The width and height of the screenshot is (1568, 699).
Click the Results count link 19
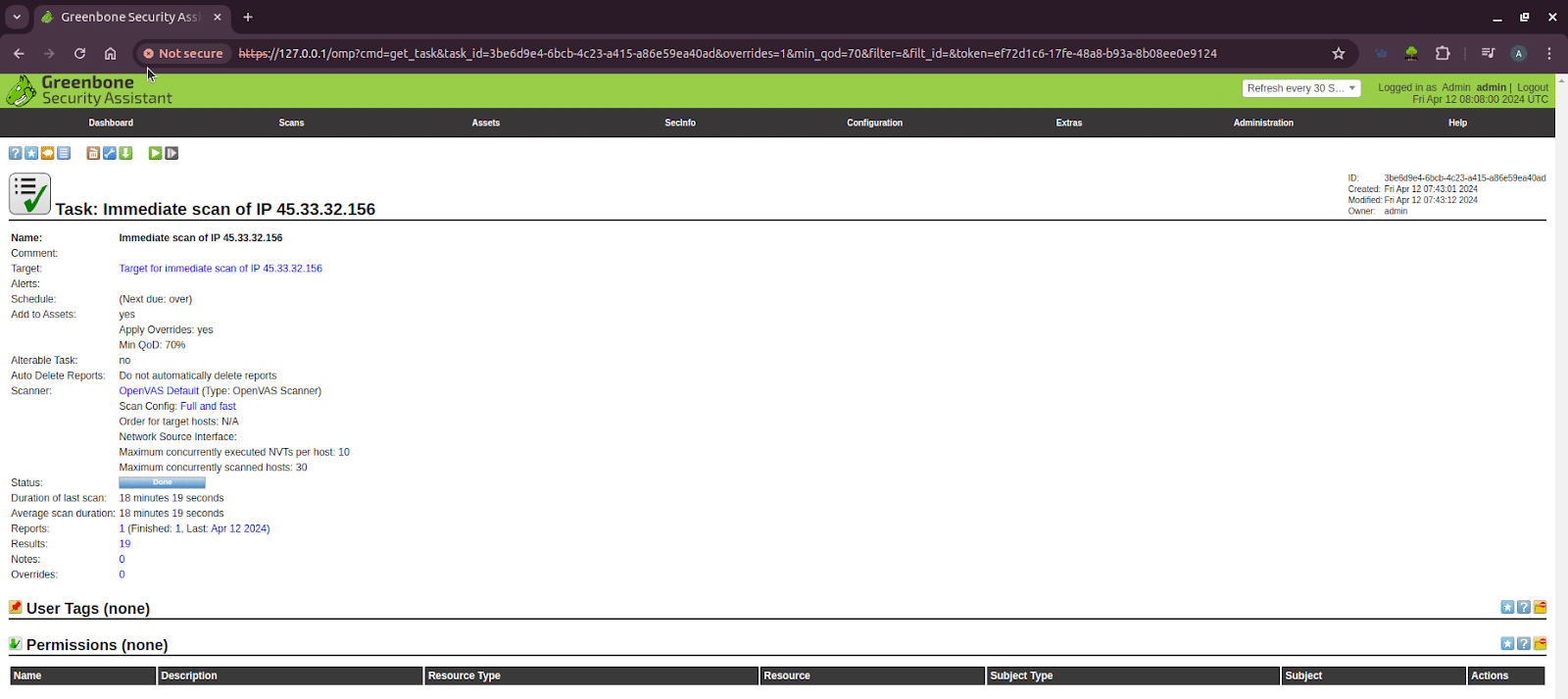tap(124, 544)
